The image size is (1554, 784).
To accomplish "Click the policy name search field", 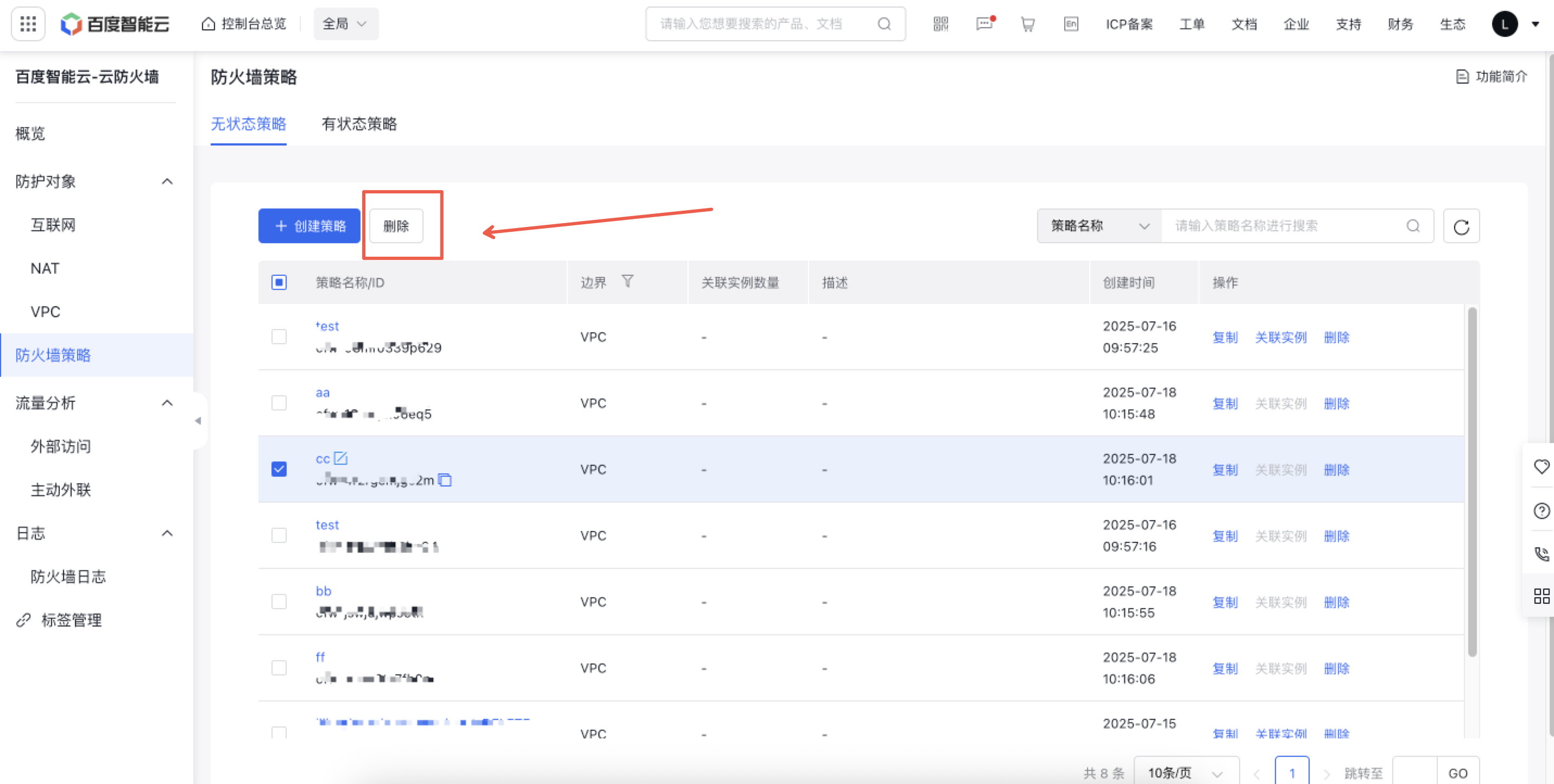I will (x=1285, y=226).
